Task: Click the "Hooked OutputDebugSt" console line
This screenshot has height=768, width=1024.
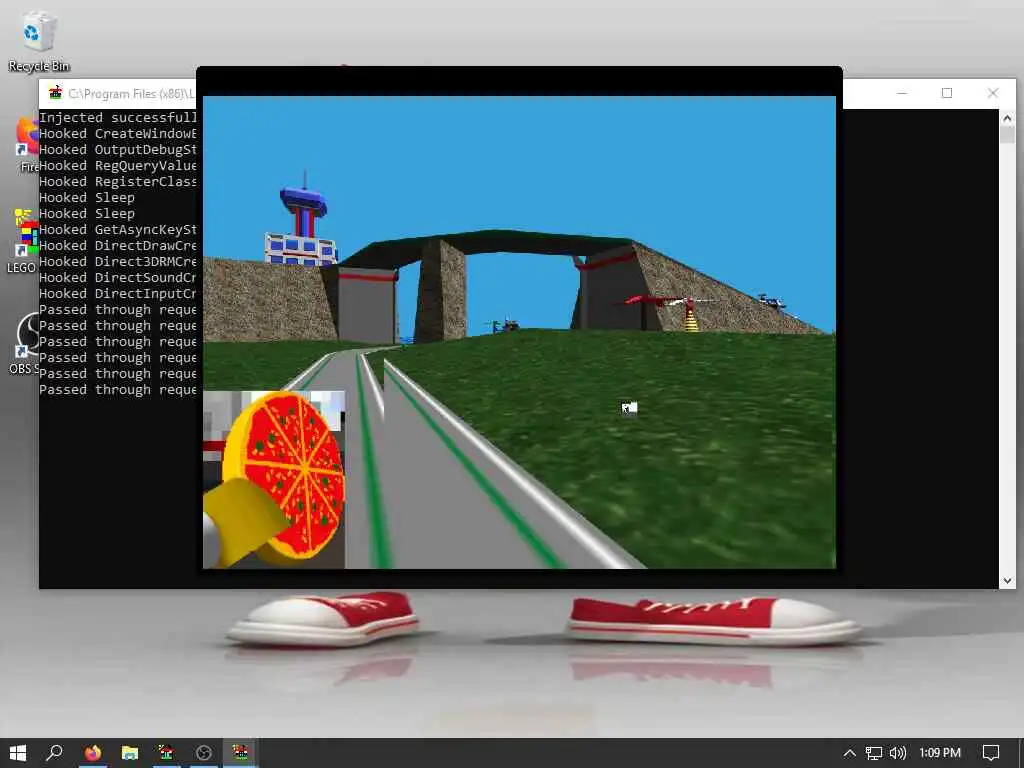Action: click(118, 150)
